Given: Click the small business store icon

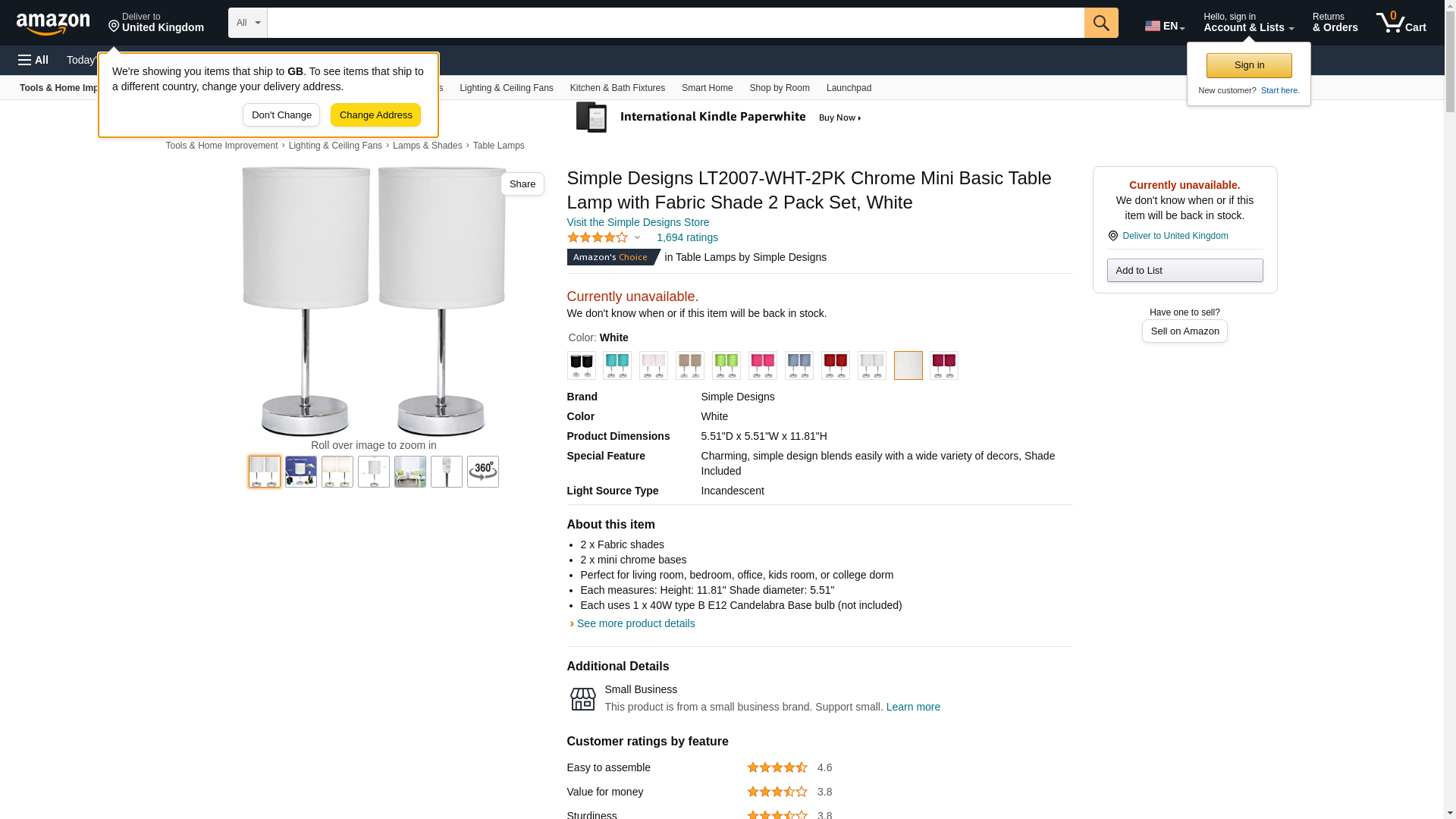Looking at the screenshot, I should (x=582, y=698).
